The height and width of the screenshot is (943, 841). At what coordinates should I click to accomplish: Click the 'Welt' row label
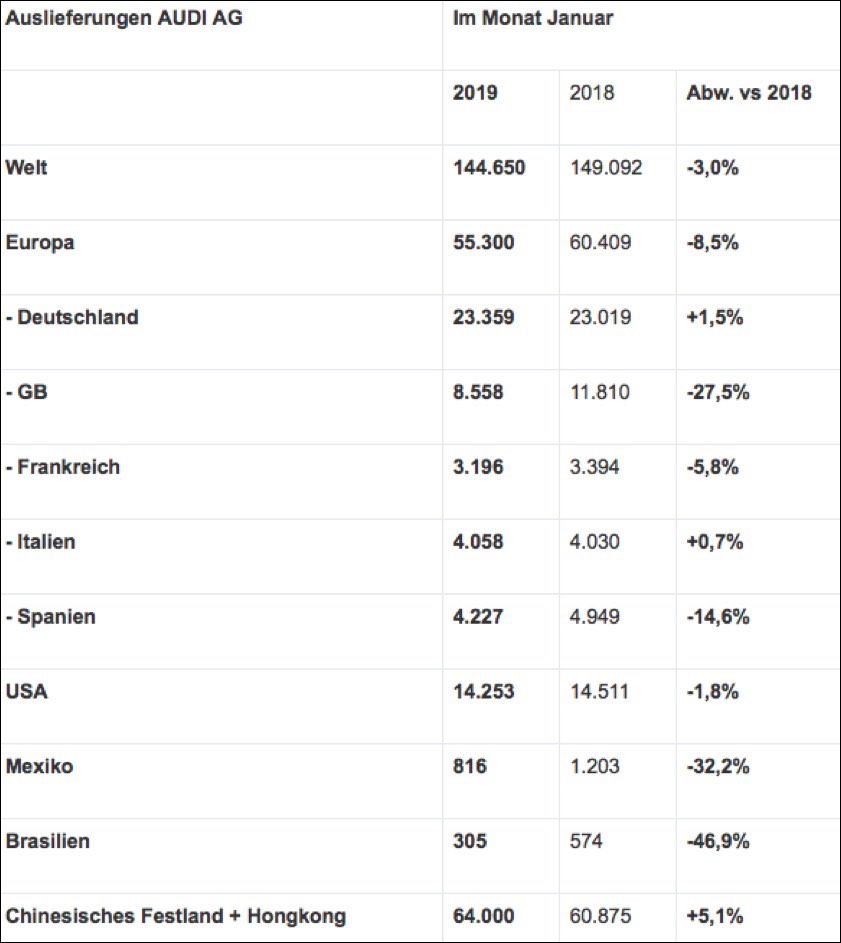tap(26, 168)
